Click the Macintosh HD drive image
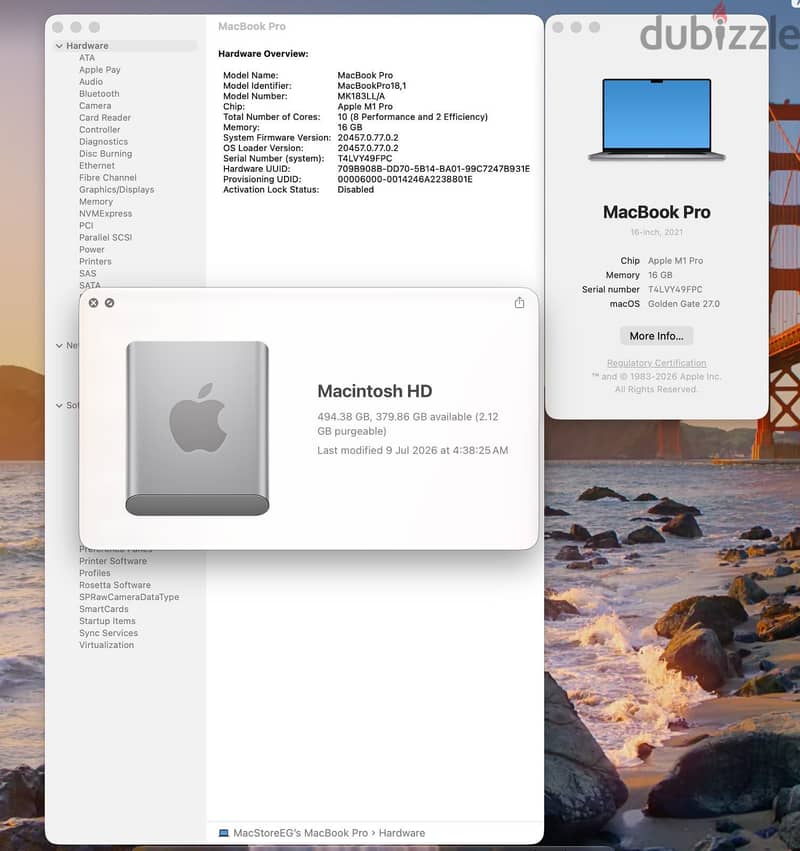The height and width of the screenshot is (851, 800). [x=198, y=428]
